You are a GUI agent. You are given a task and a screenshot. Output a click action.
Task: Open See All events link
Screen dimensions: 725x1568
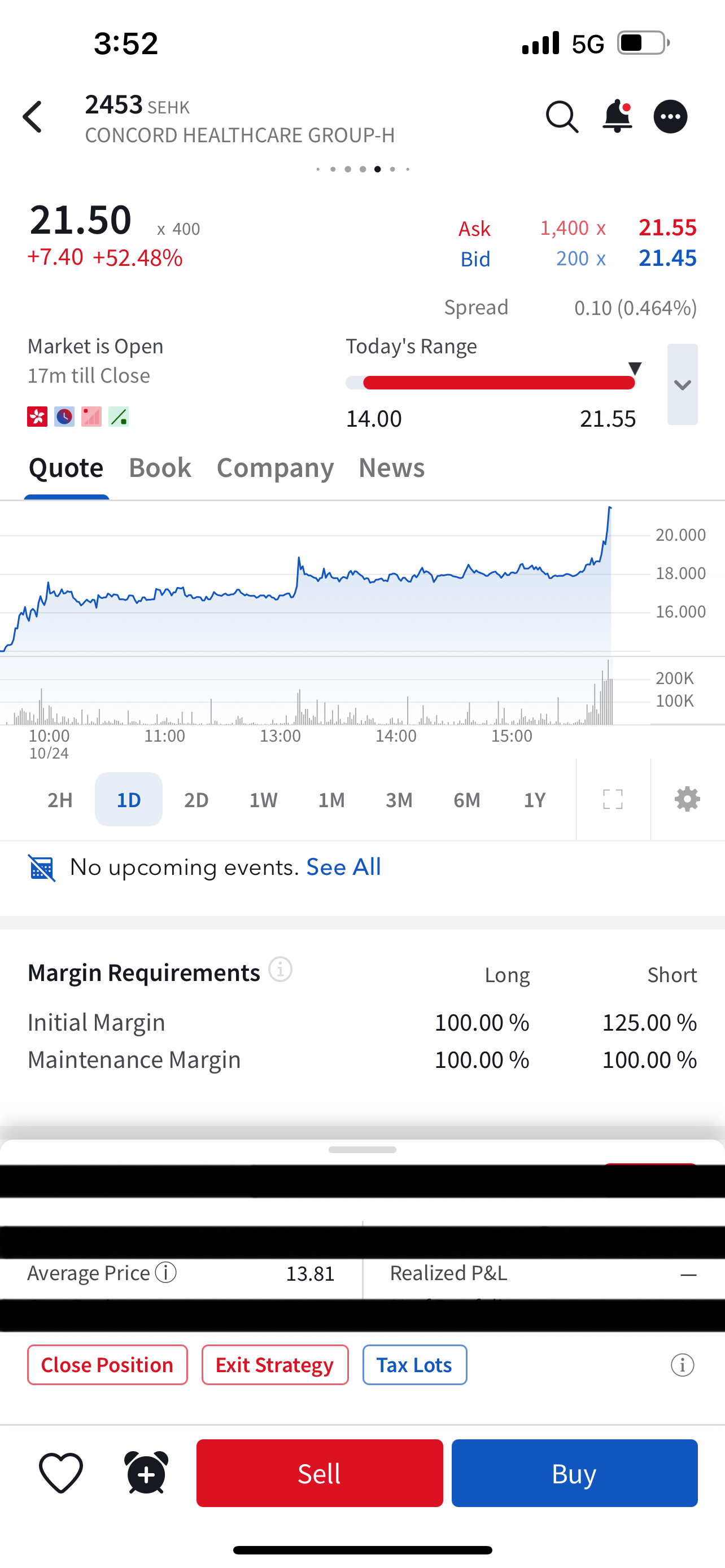[343, 867]
